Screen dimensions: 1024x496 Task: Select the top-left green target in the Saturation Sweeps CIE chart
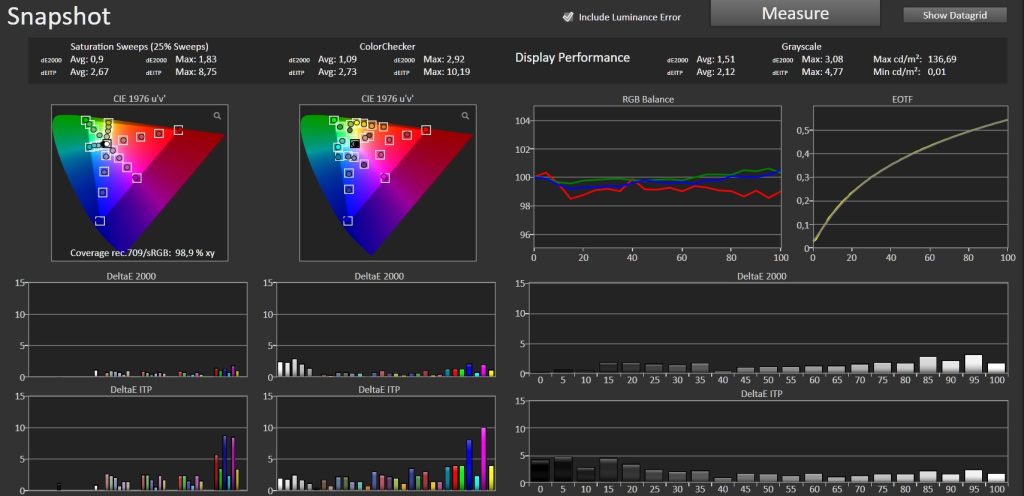[86, 120]
